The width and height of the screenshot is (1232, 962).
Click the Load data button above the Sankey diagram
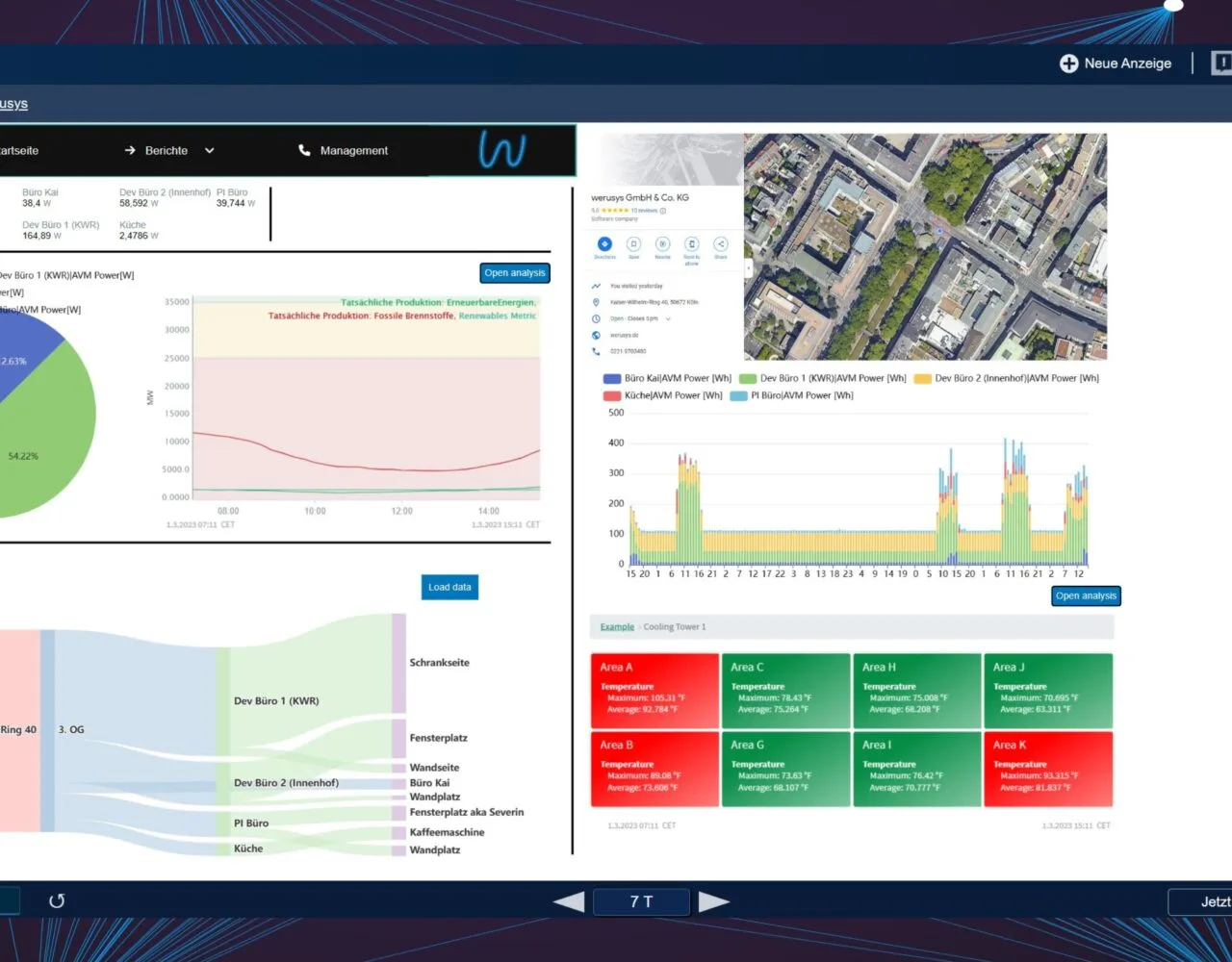click(449, 587)
